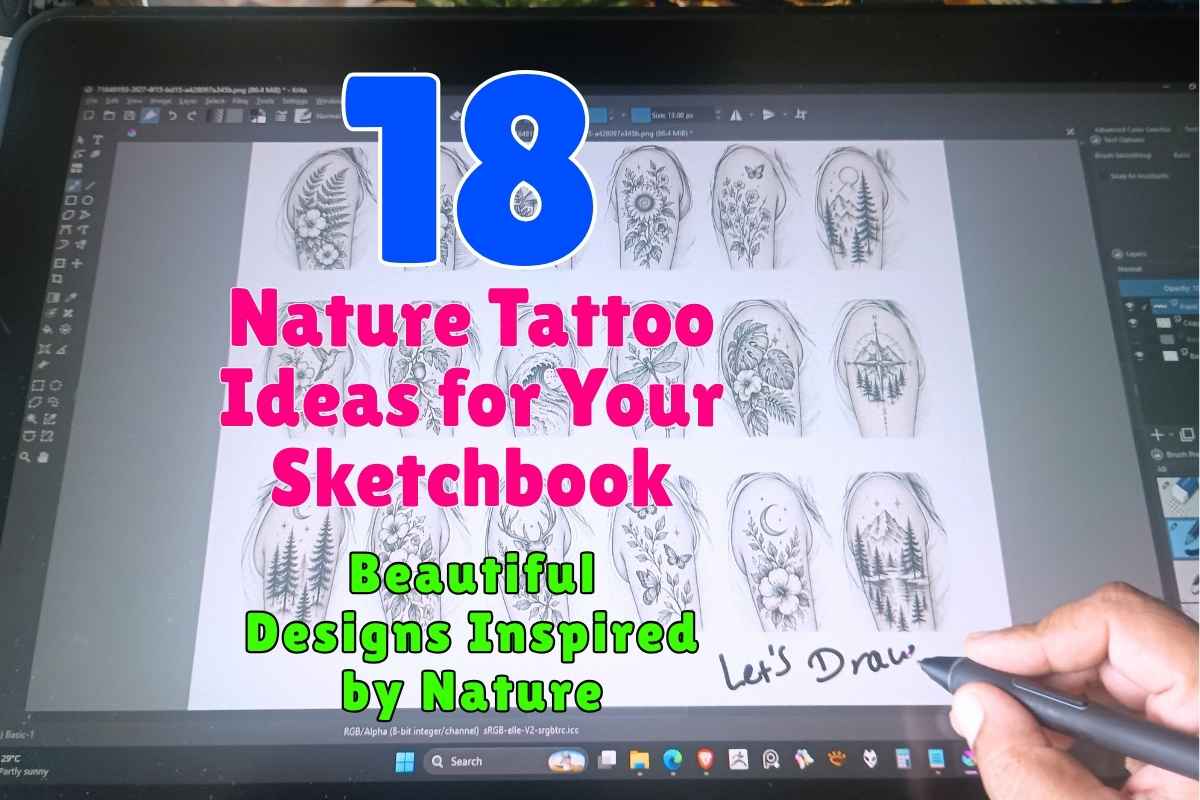Viewport: 1200px width, 800px height.
Task: Open the brush preset chooser icon
Action: pos(303,115)
